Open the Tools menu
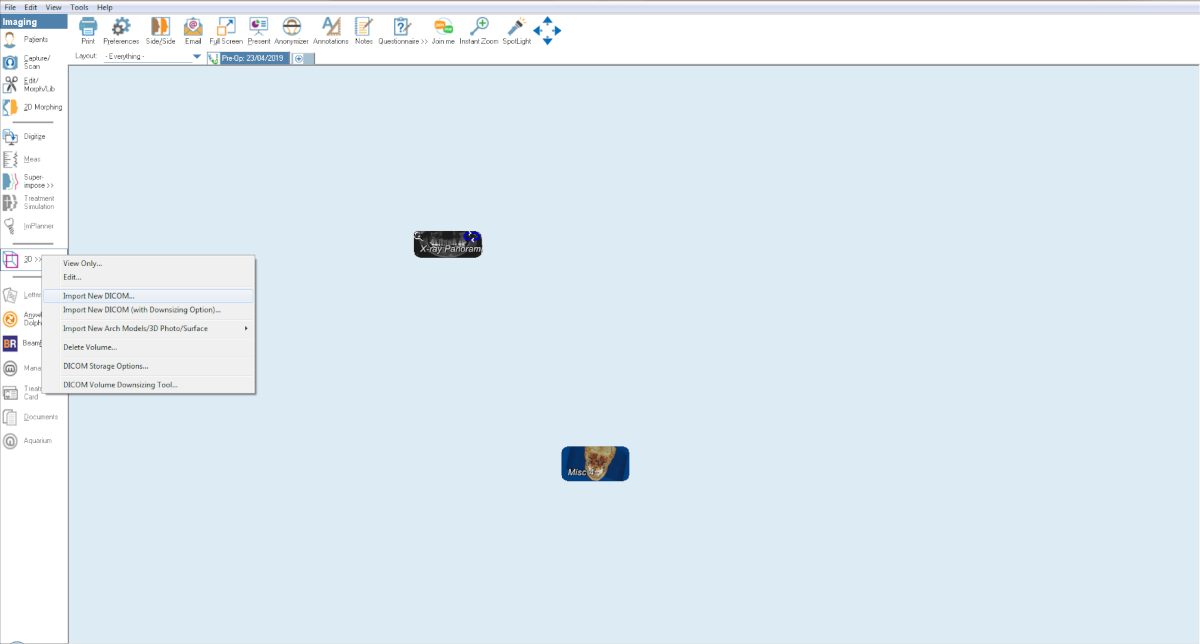This screenshot has width=1200, height=644. tap(79, 7)
